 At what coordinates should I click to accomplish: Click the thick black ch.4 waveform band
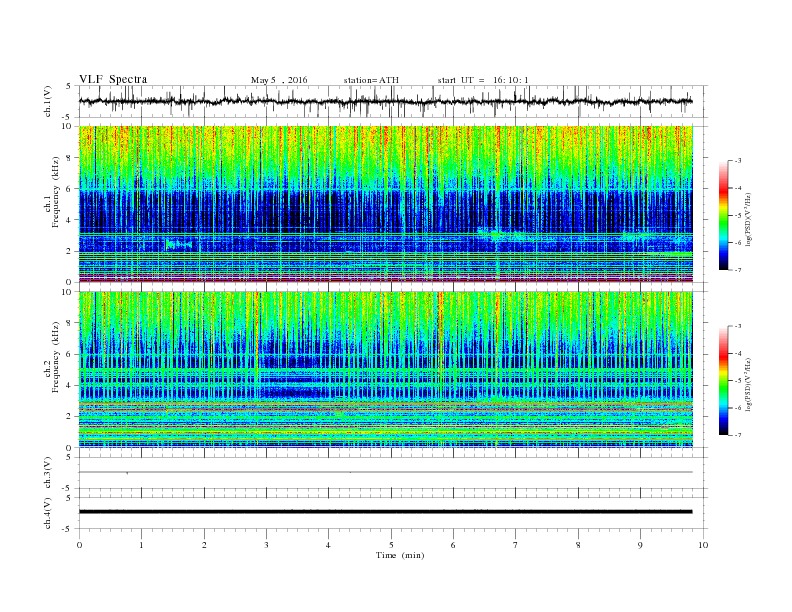[x=386, y=512]
